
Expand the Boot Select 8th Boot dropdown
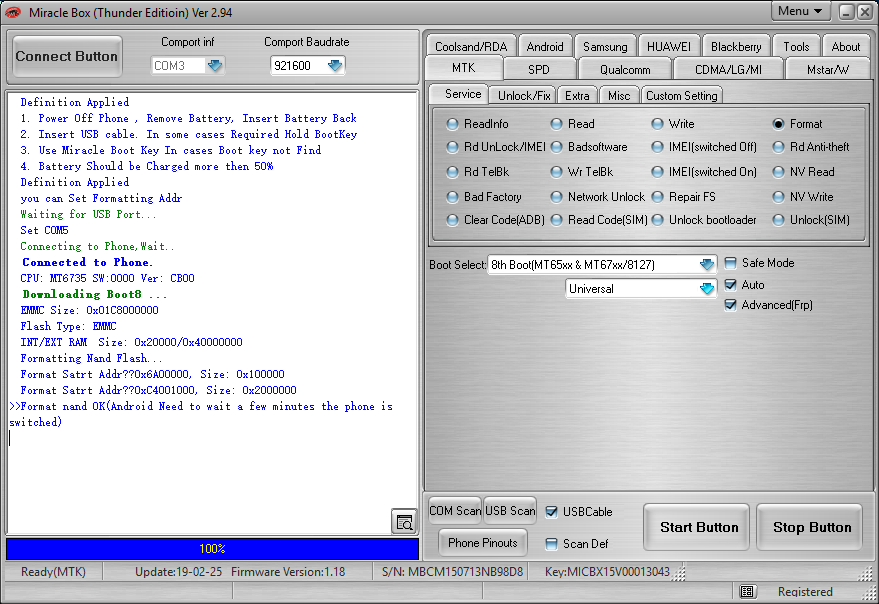coord(707,264)
